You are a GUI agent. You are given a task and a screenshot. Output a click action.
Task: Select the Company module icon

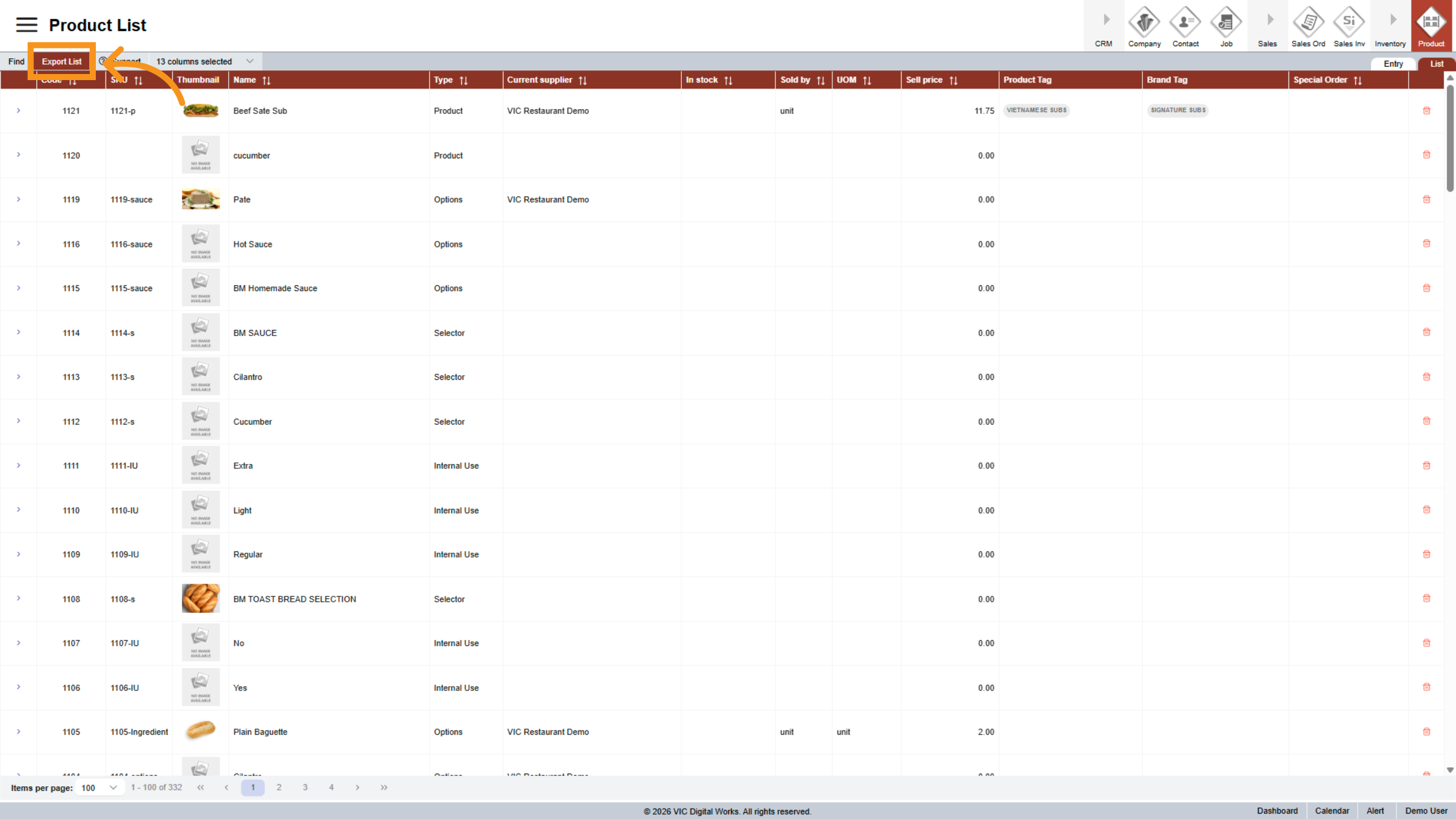pos(1144,25)
